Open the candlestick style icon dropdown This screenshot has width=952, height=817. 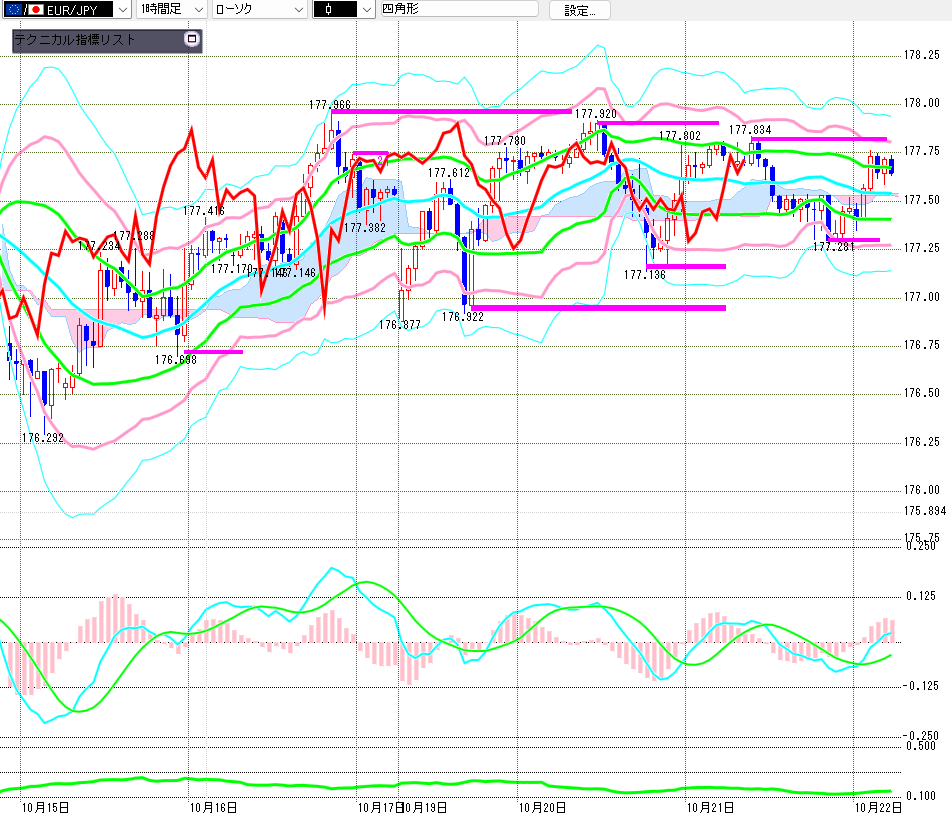pyautogui.click(x=344, y=10)
